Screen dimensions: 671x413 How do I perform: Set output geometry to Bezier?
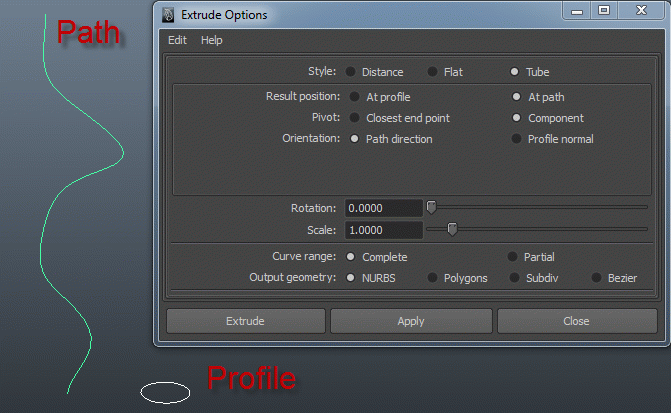[x=597, y=278]
